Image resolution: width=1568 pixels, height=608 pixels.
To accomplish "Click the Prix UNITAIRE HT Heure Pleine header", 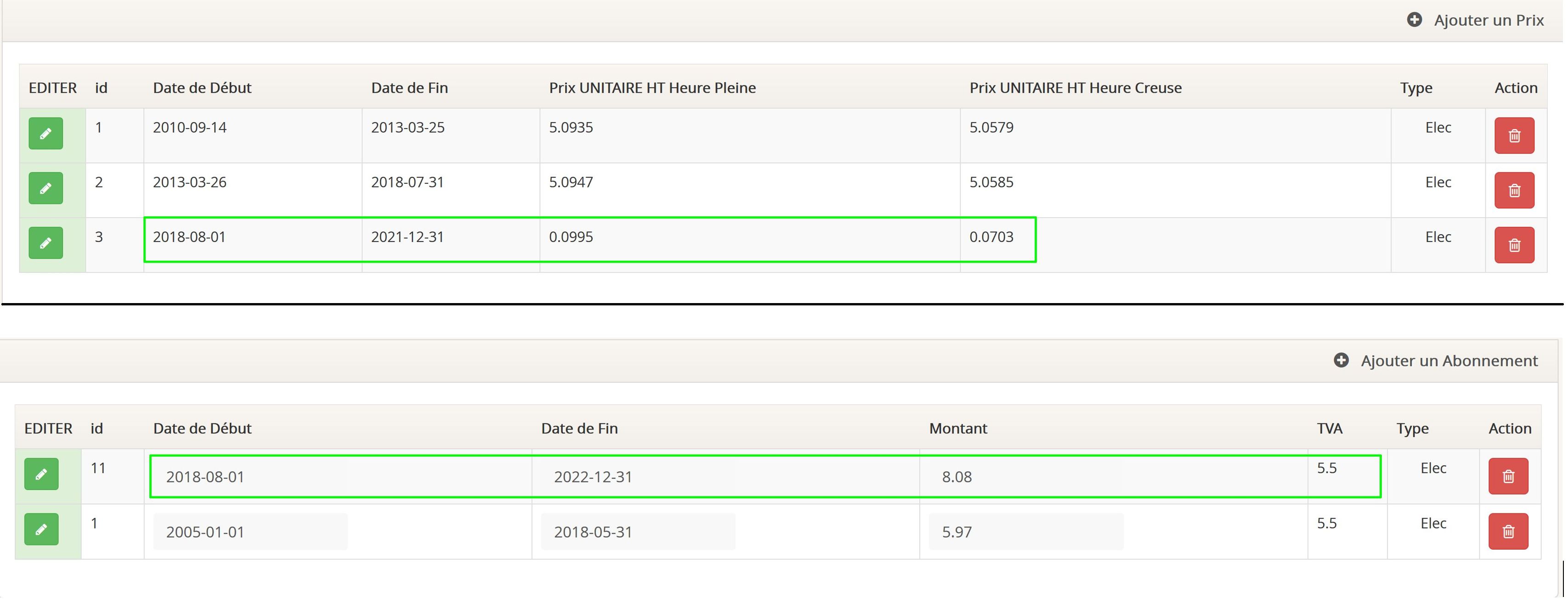I will [x=652, y=88].
